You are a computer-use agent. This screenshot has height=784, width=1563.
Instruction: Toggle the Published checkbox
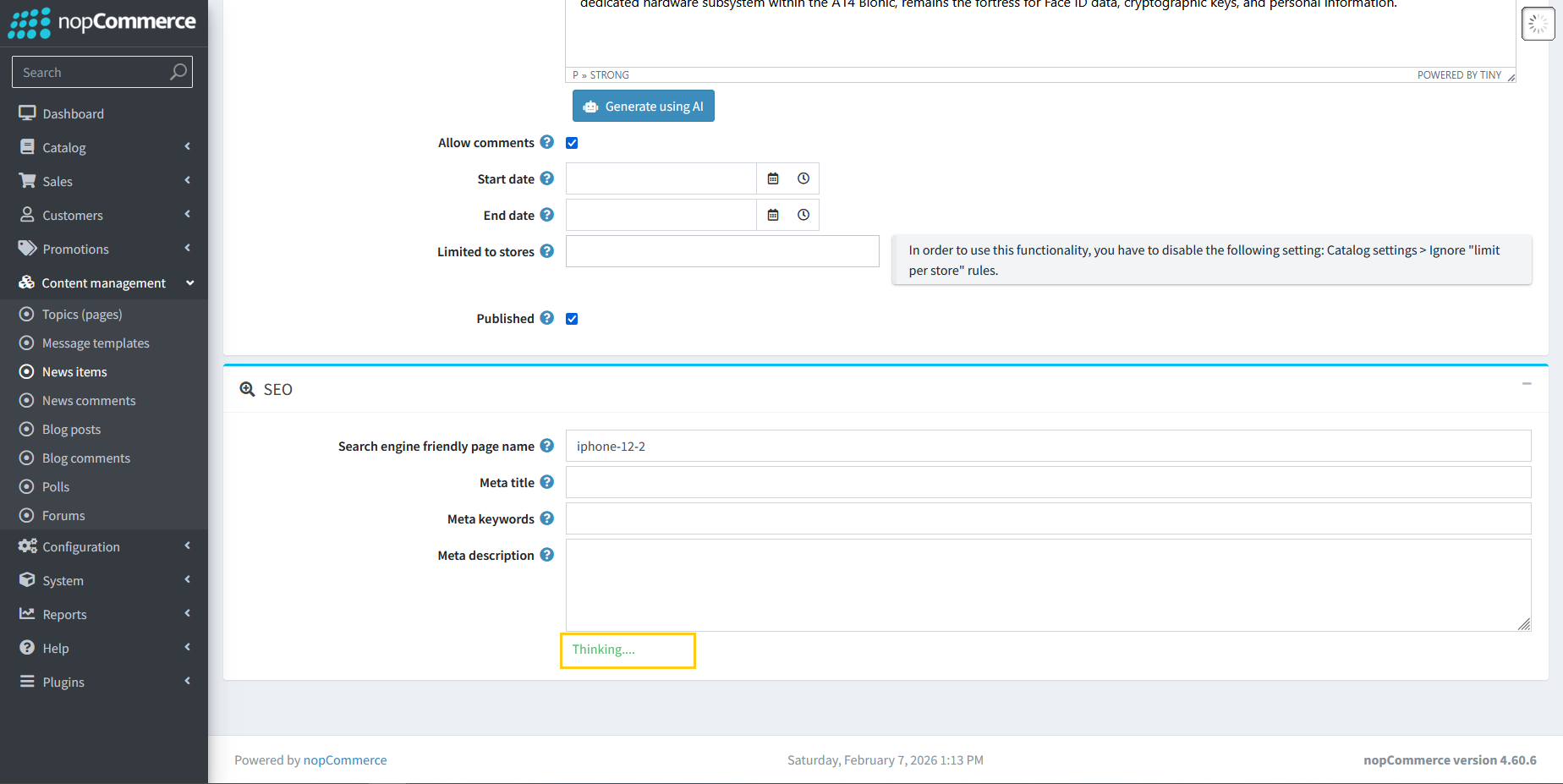pos(572,319)
